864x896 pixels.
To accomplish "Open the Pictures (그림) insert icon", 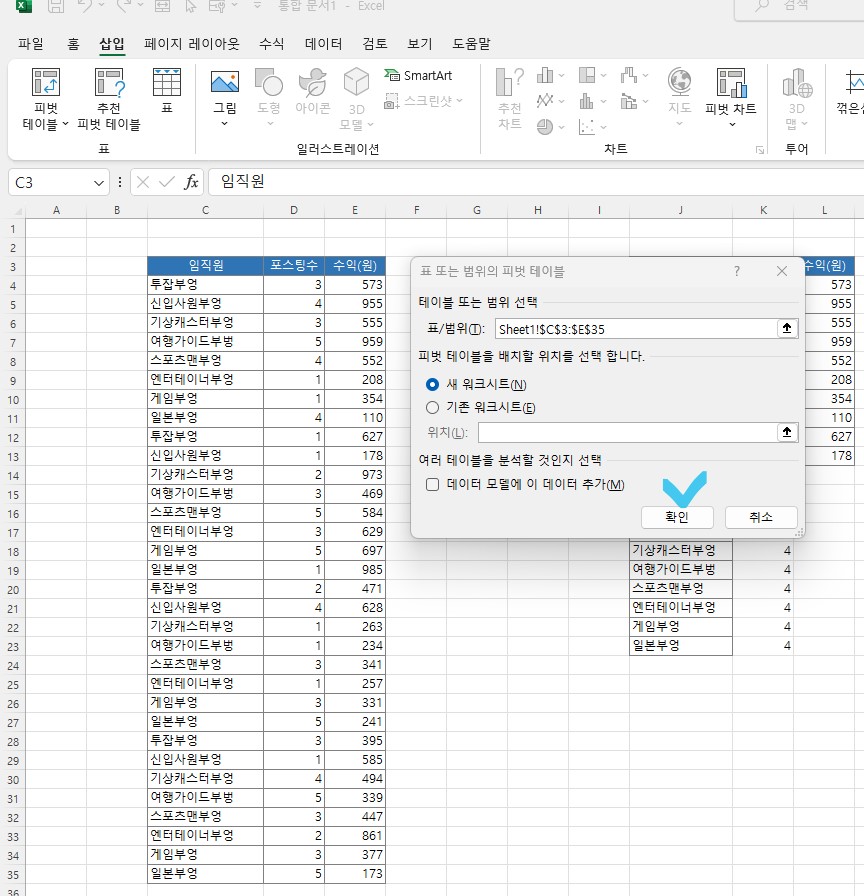I will click(x=225, y=83).
